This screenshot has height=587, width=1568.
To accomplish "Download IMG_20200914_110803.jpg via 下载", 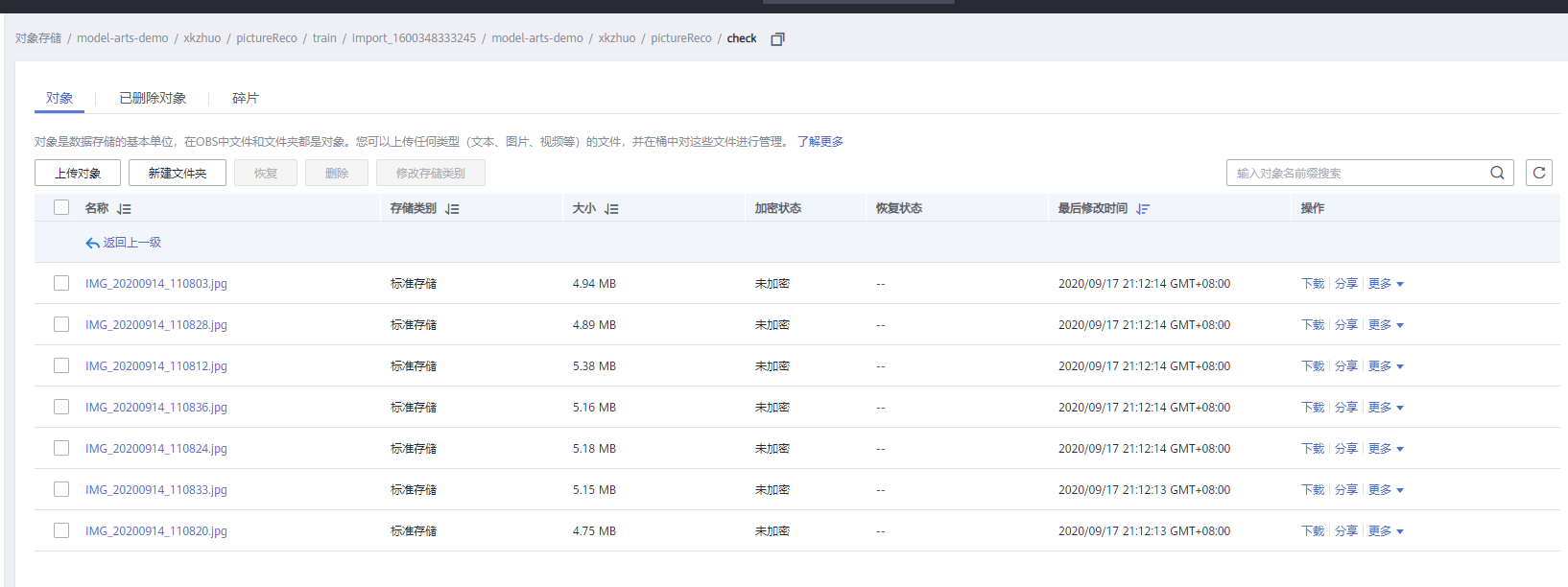I will point(1313,284).
